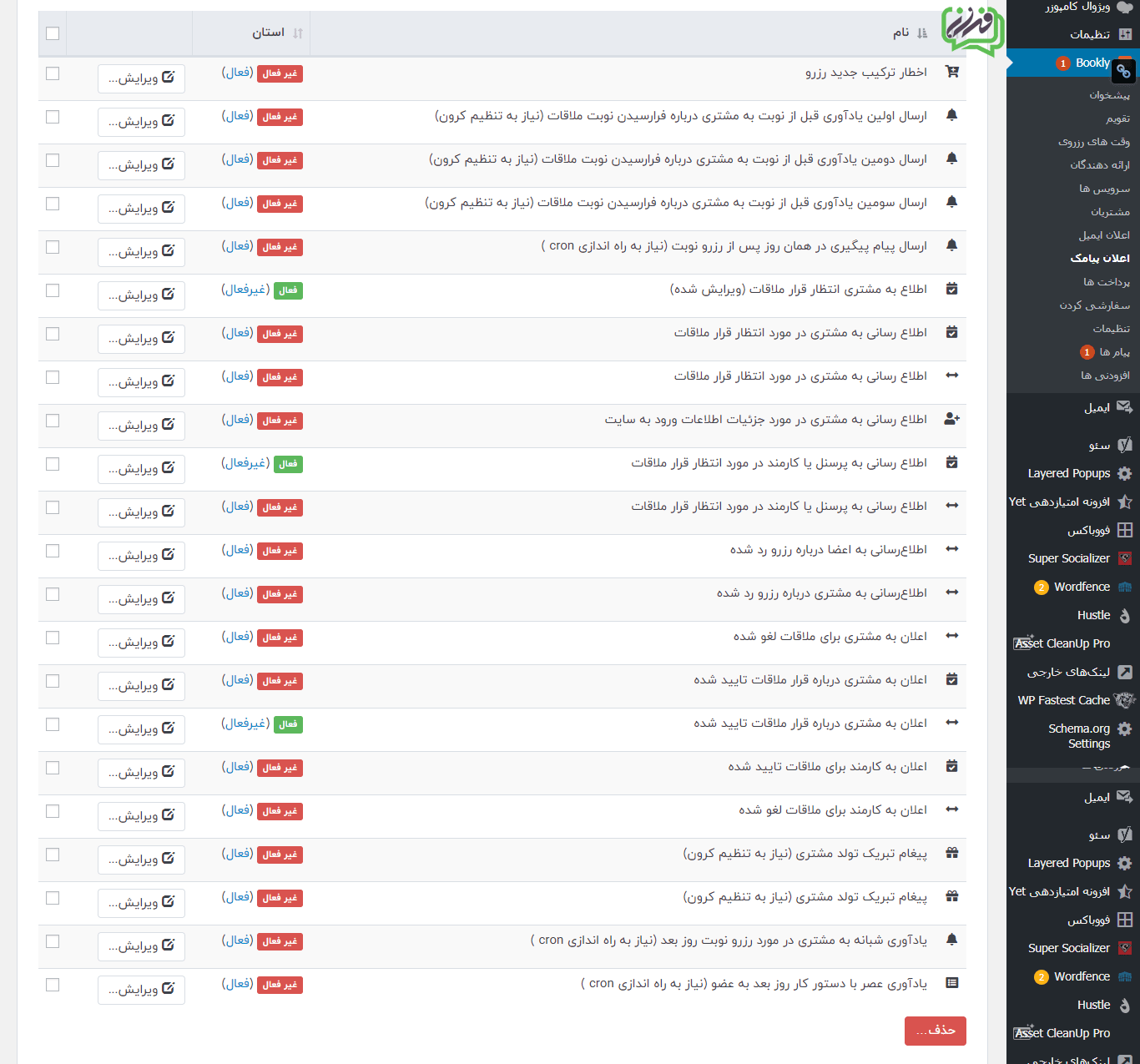Click the text اعلان به کارمند برای ملاقات لغو شده
Image resolution: width=1140 pixels, height=1064 pixels.
coord(833,809)
